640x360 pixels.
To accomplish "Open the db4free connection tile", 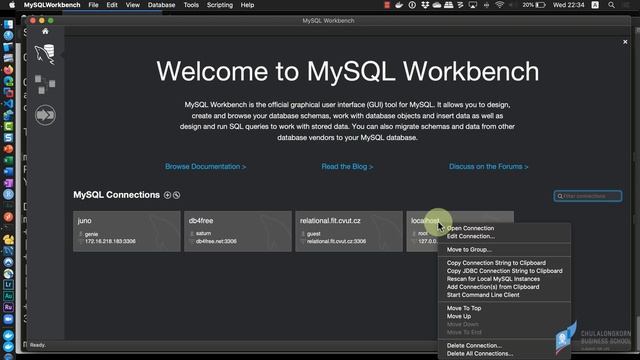I will coord(238,231).
